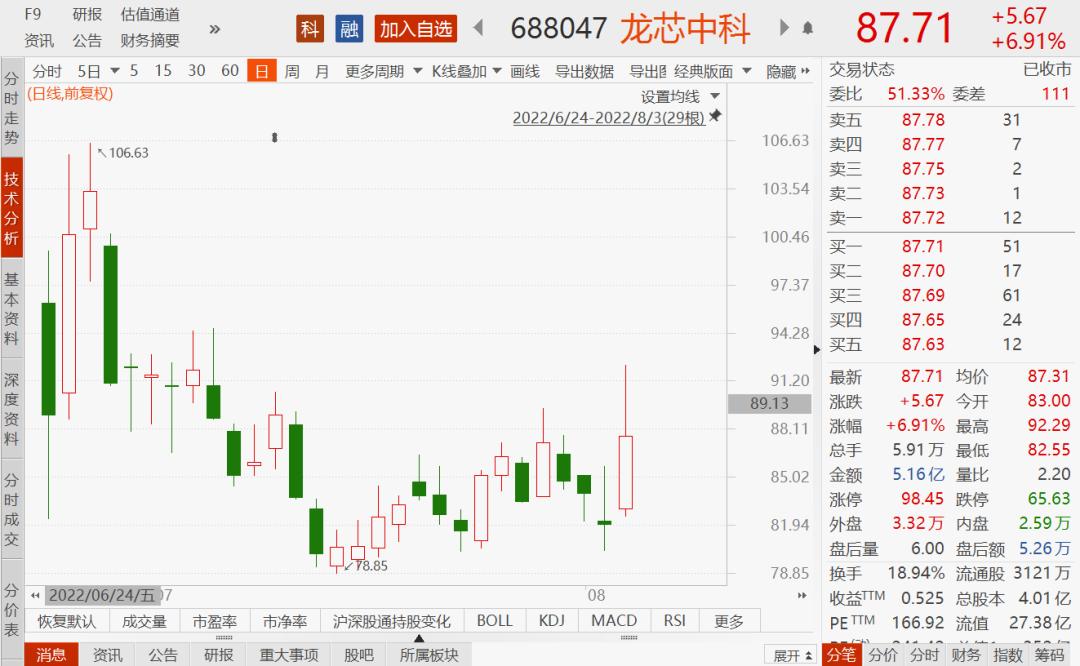This screenshot has height=666, width=1080.
Task: Click the chart divider handle above candles
Action: pyautogui.click(x=274, y=138)
